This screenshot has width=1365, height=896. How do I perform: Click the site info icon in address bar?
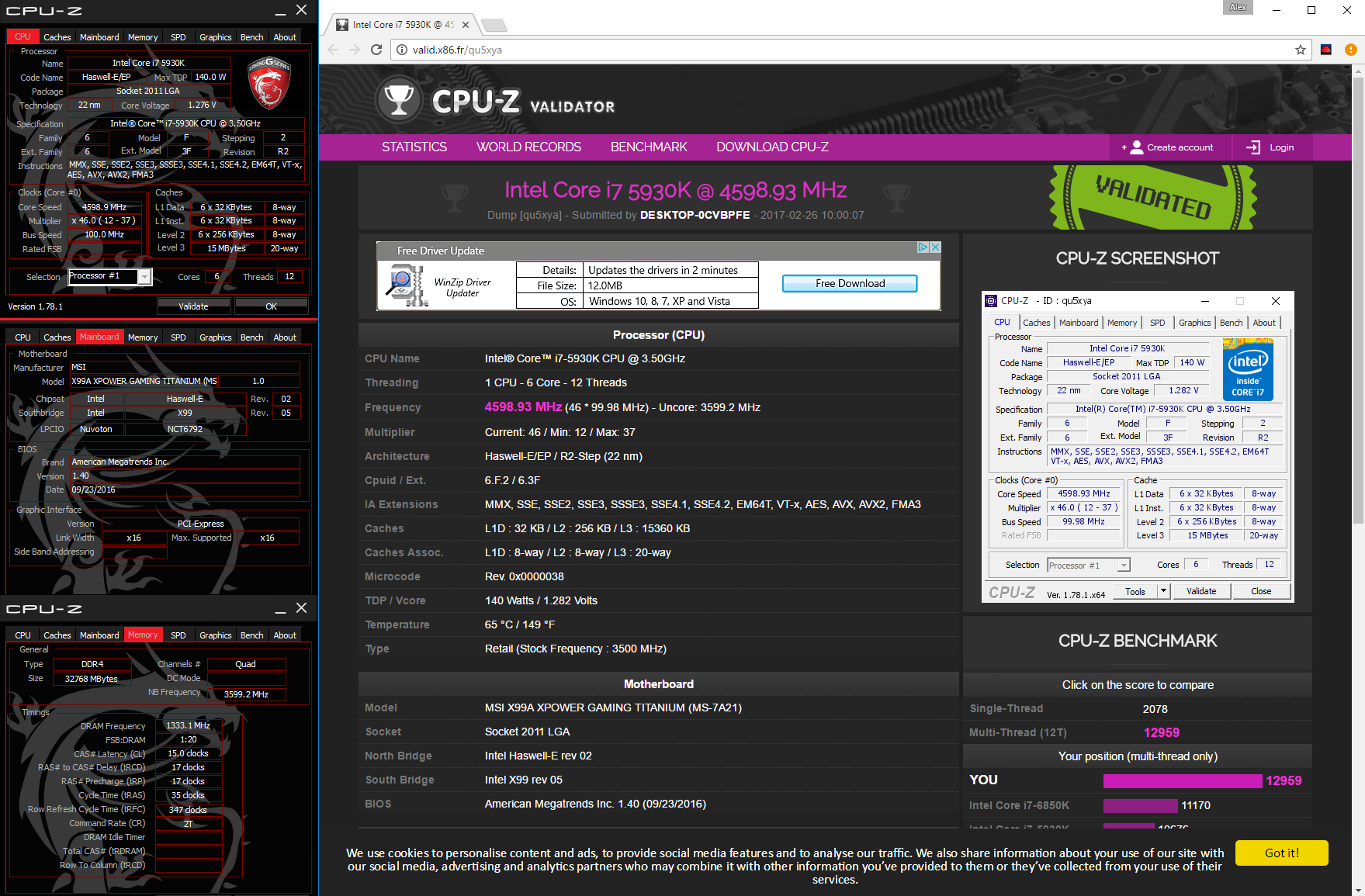[402, 50]
